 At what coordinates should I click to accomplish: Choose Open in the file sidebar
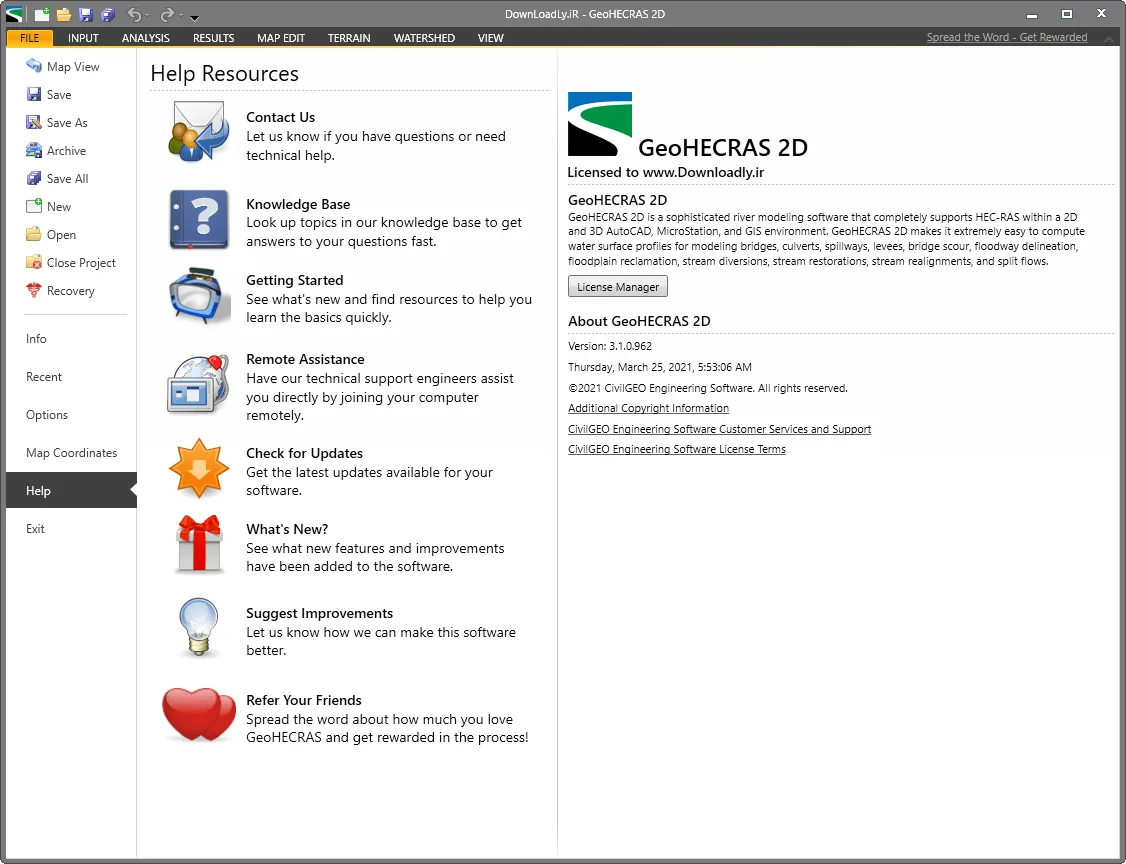[50, 235]
